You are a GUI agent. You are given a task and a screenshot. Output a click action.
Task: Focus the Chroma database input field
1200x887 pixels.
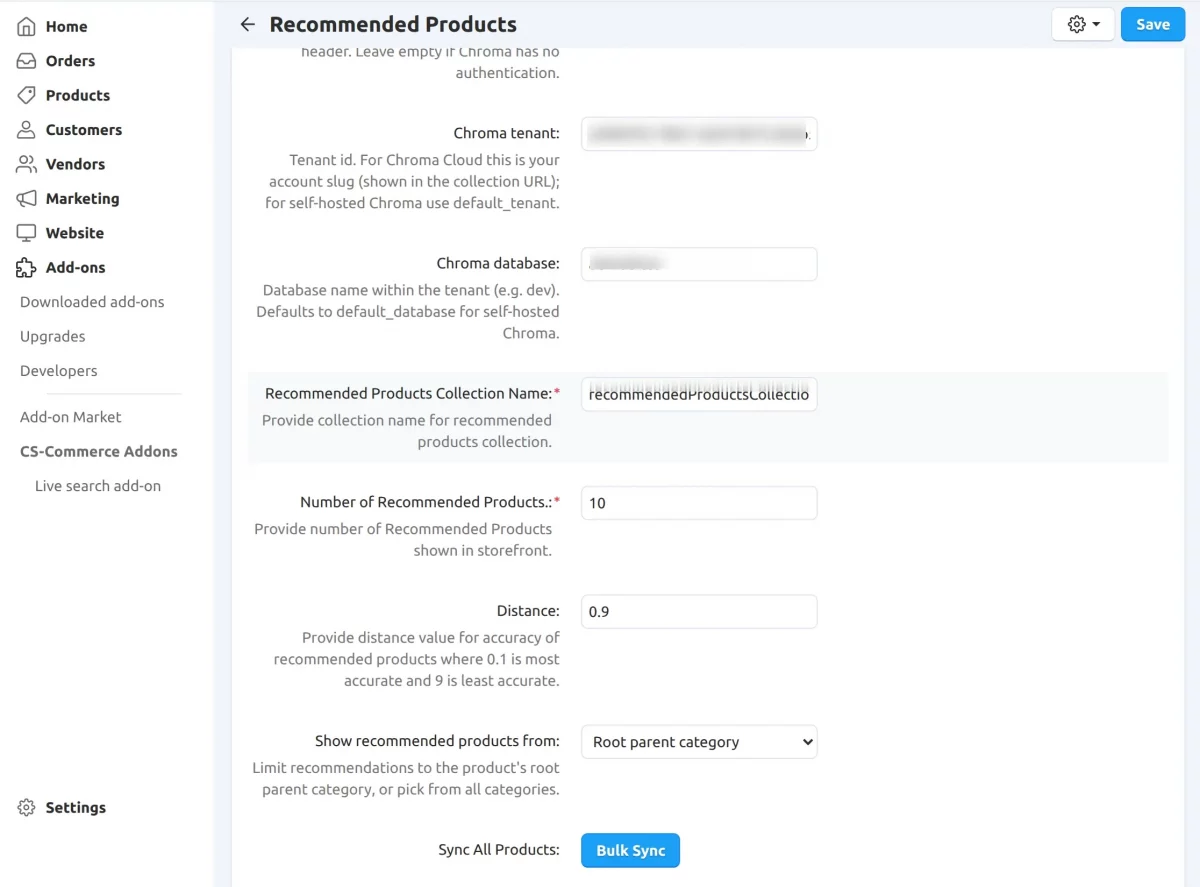point(699,264)
